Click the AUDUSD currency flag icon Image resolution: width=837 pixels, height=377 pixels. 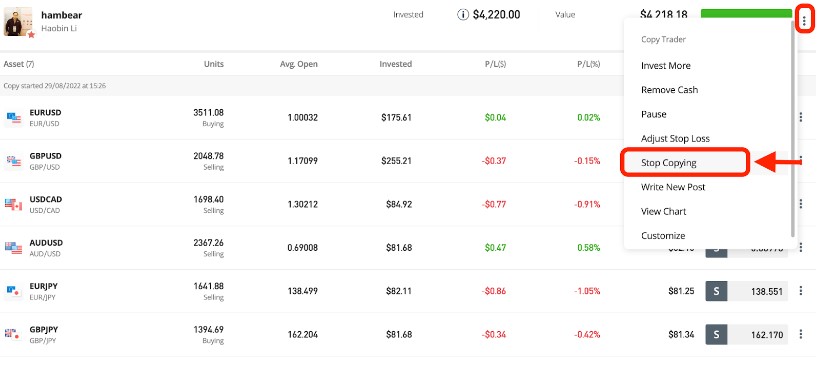point(13,248)
